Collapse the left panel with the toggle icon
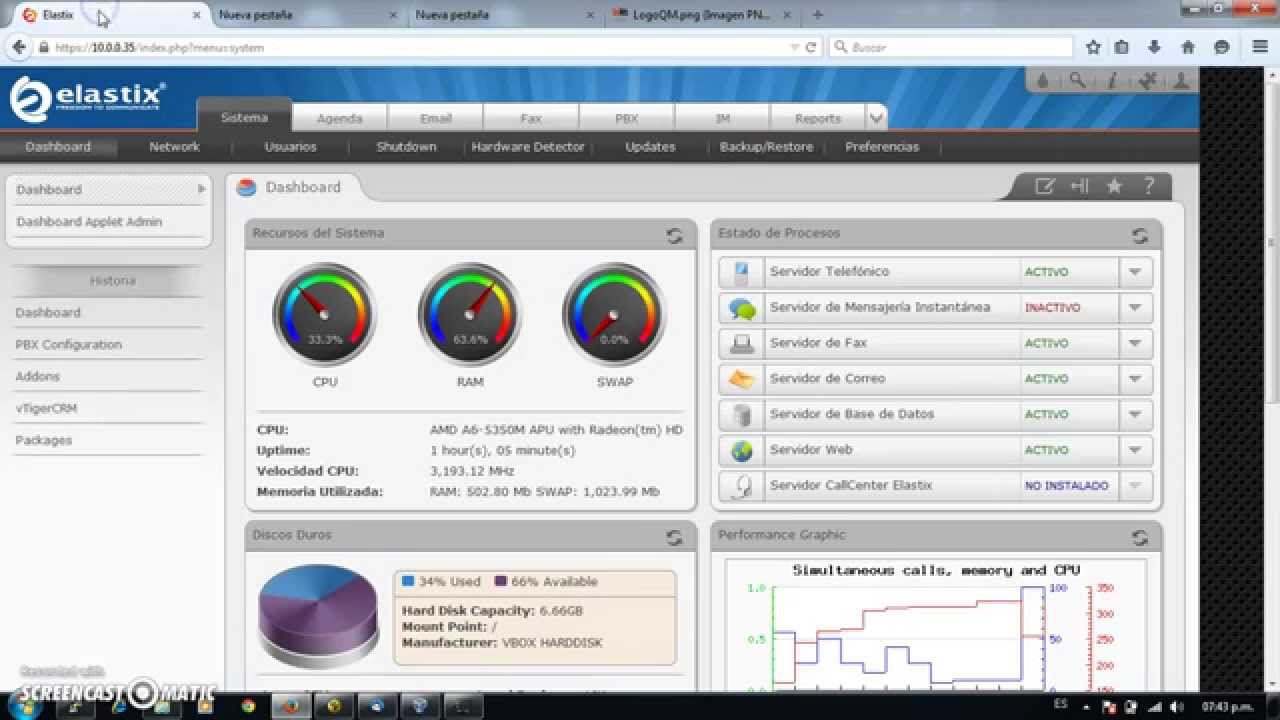This screenshot has height=720, width=1280. point(1079,186)
